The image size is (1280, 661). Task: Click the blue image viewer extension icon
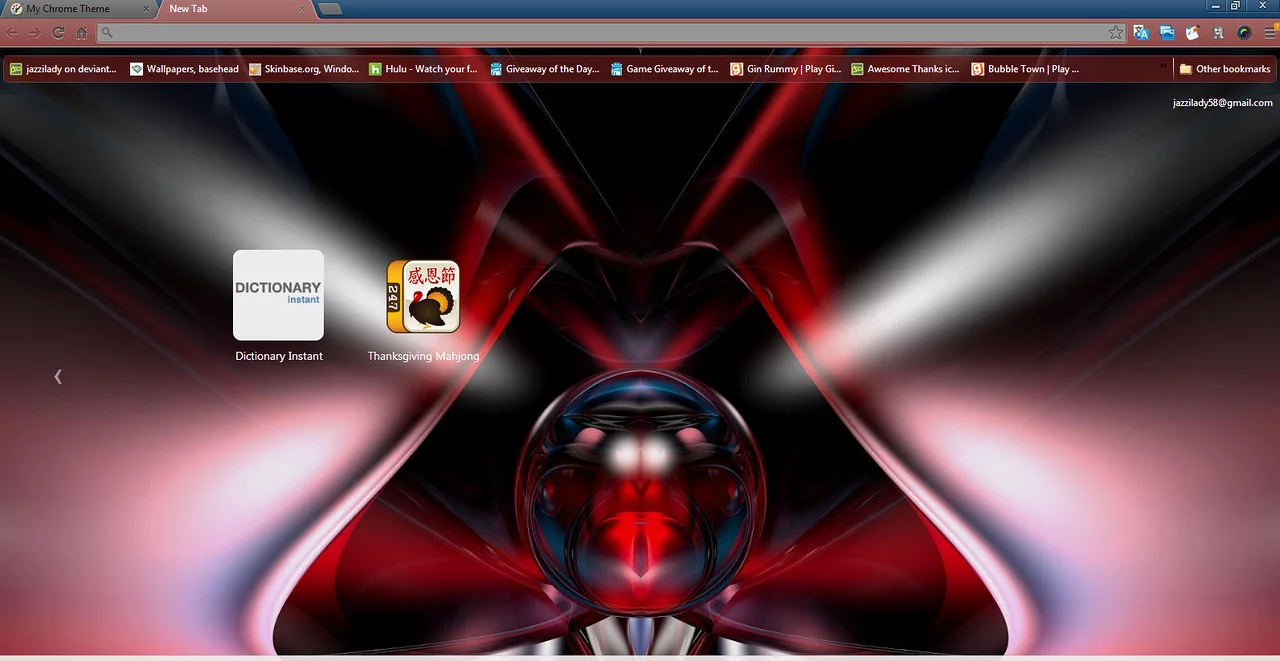(1167, 33)
